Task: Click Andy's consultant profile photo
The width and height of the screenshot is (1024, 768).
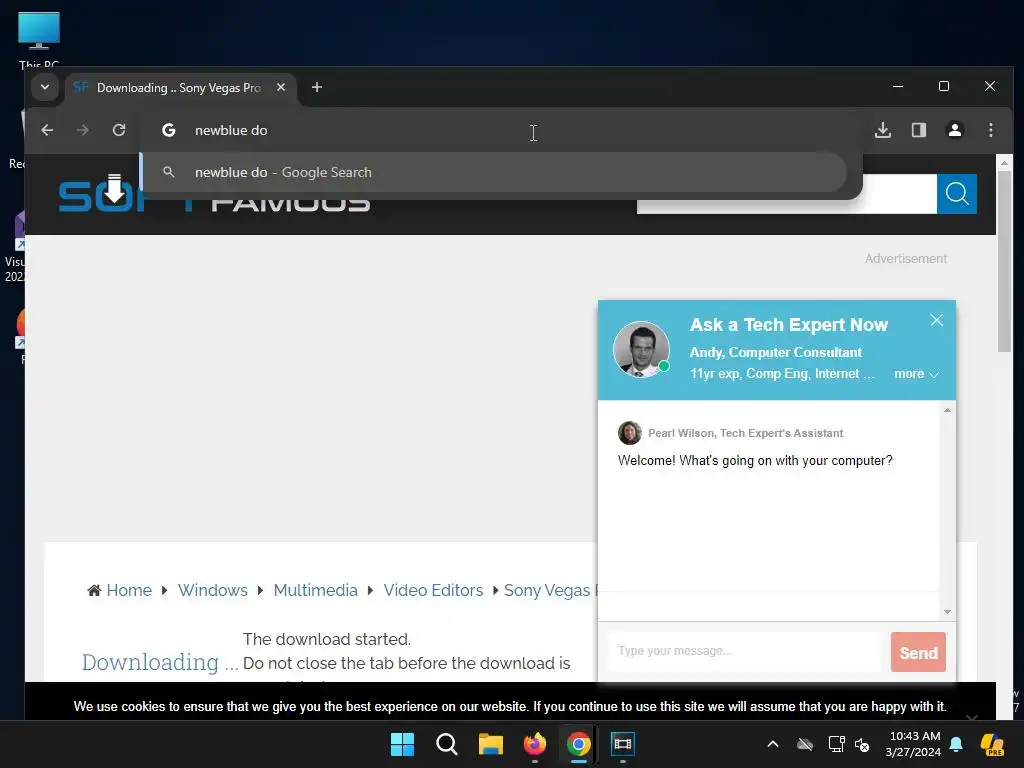Action: (x=641, y=349)
